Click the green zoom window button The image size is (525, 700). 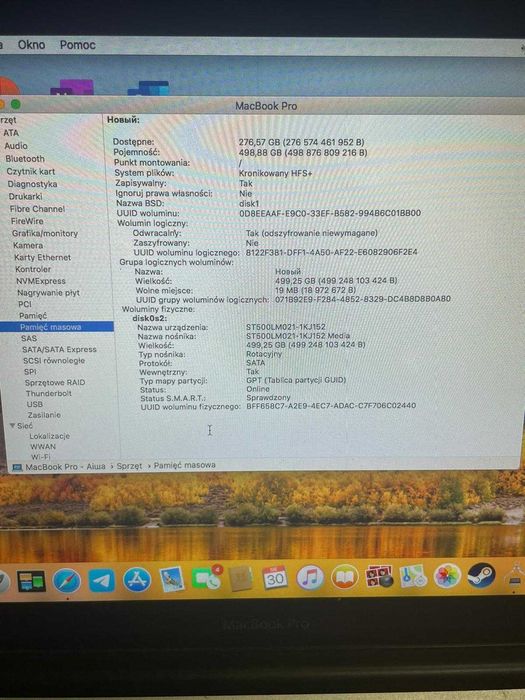coord(16,104)
